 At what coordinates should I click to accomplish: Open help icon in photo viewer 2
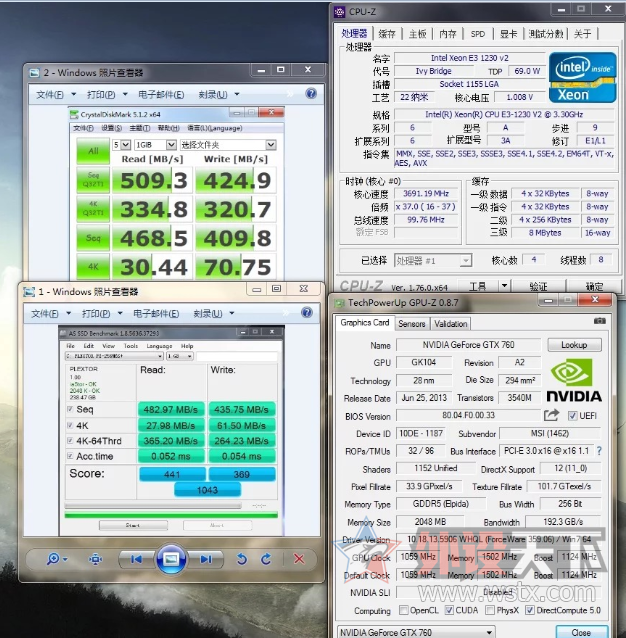click(x=311, y=94)
